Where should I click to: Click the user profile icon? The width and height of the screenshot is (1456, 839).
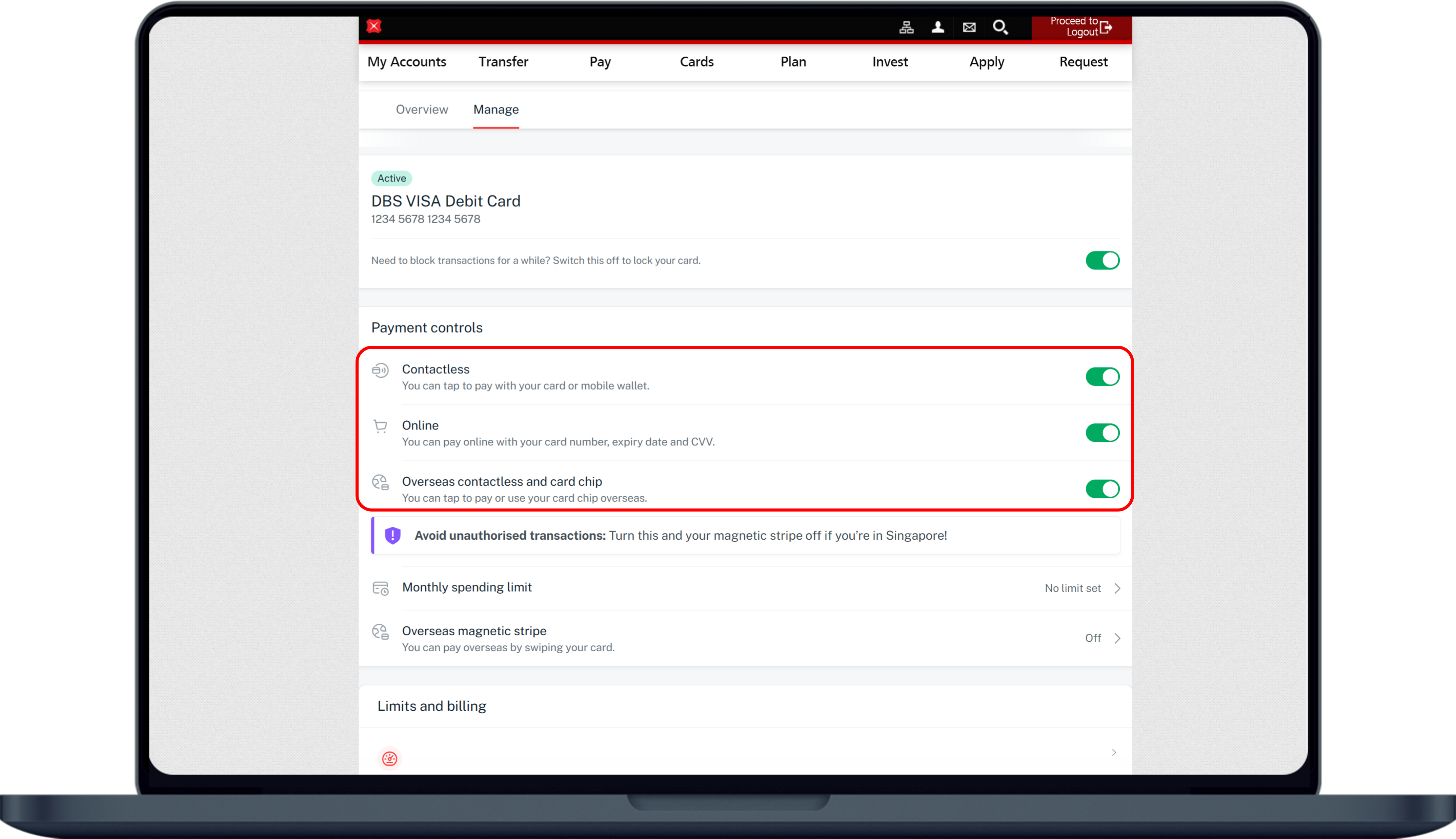pyautogui.click(x=938, y=27)
